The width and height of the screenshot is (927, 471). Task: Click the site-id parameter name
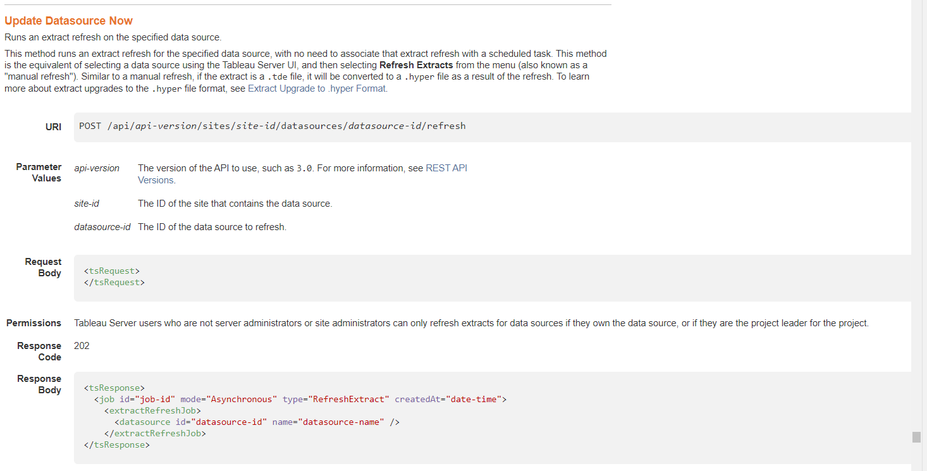pos(86,204)
